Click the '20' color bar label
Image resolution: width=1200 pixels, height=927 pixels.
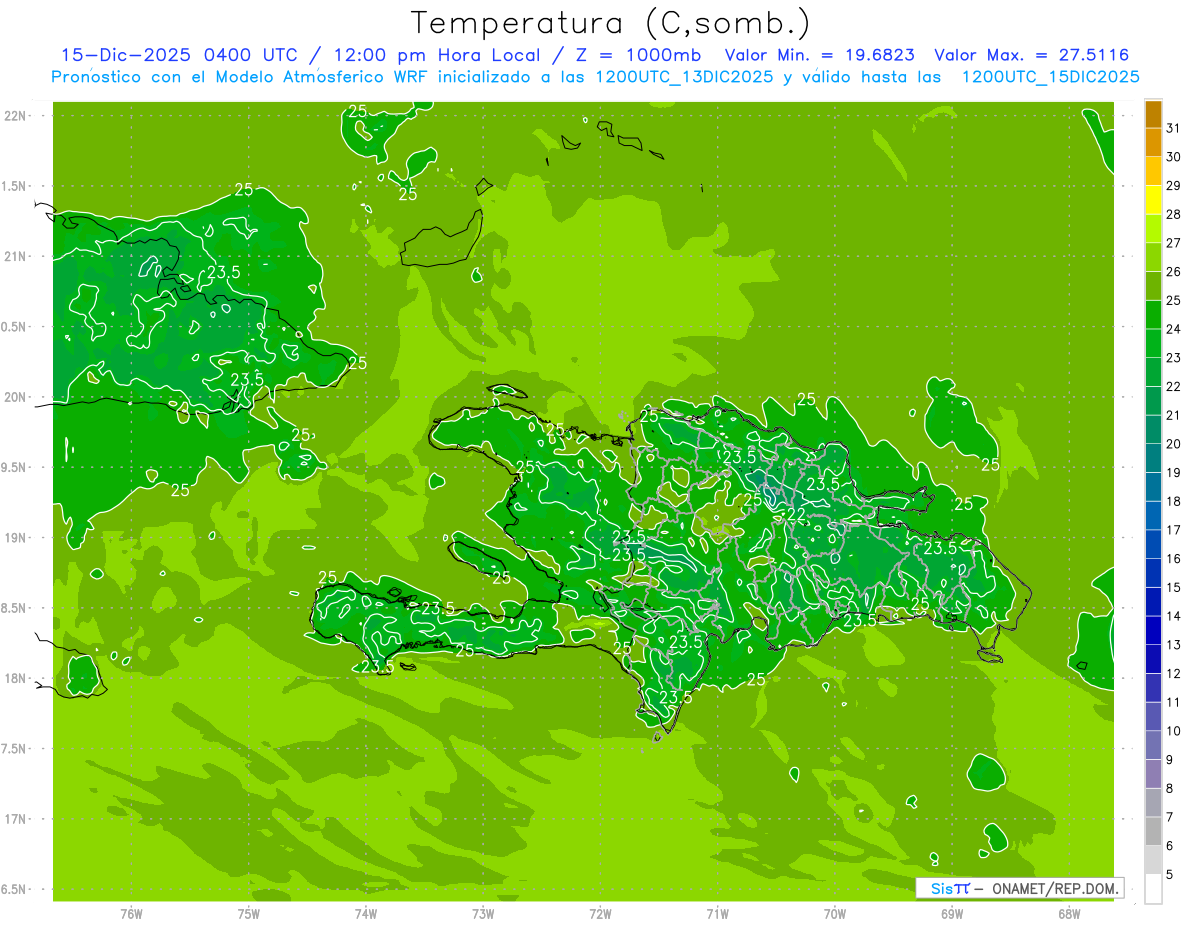point(1174,444)
